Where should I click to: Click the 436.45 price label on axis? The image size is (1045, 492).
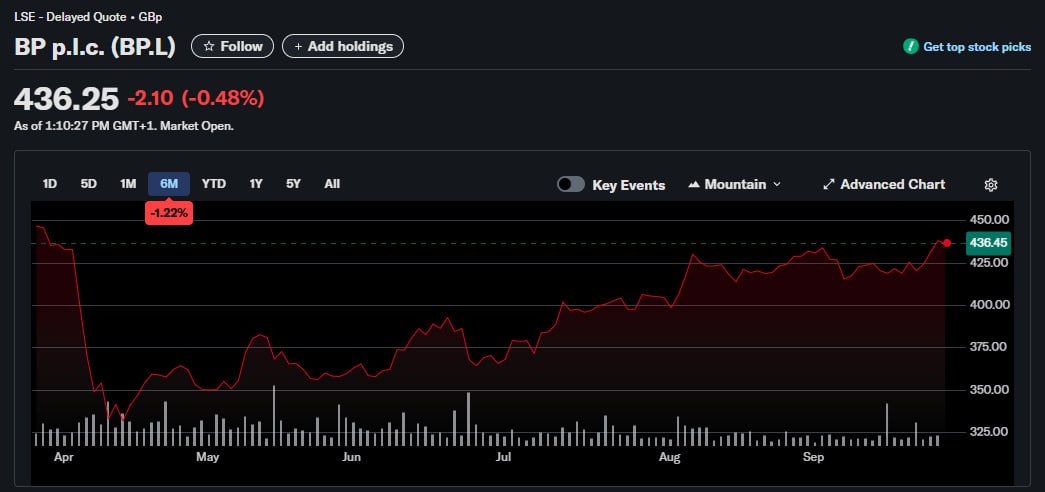[988, 243]
